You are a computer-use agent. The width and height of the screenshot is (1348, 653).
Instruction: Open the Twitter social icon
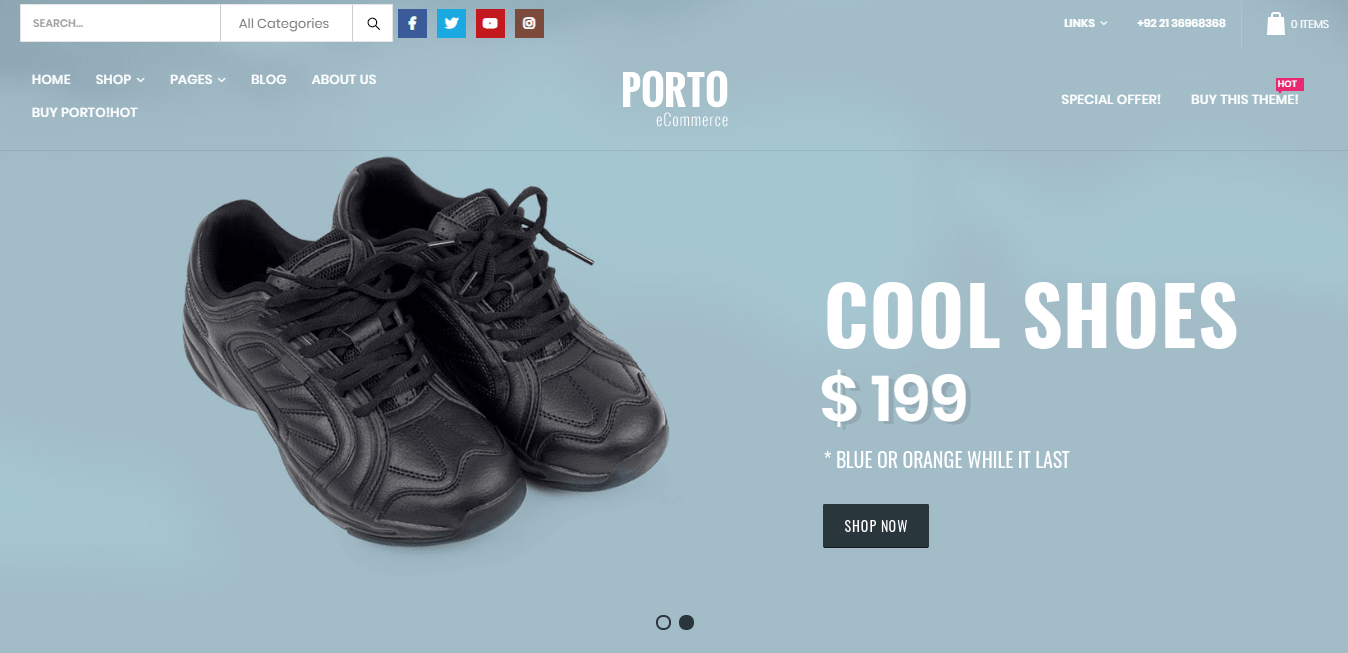[451, 23]
